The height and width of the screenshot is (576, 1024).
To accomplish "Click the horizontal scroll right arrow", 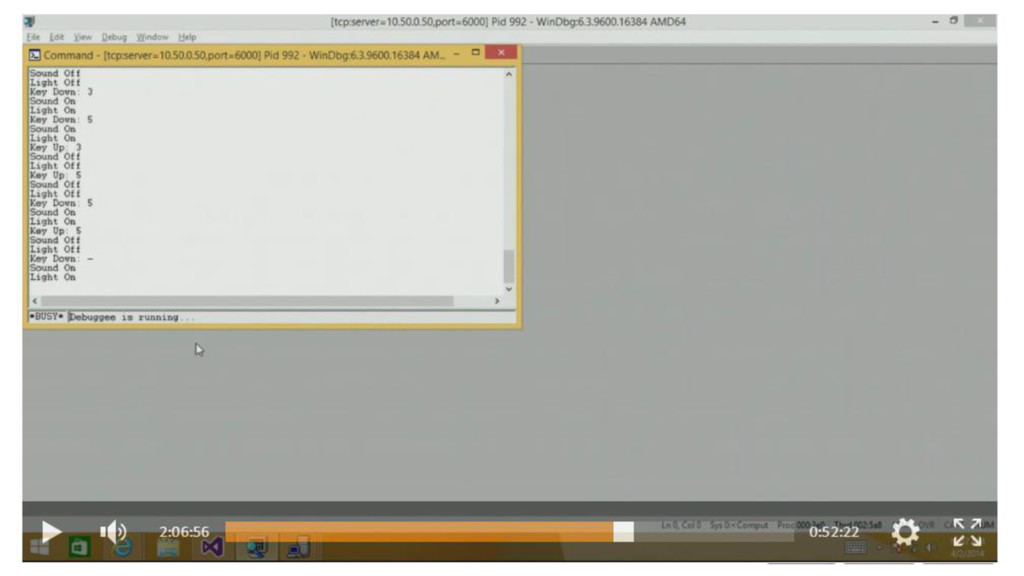I will pyautogui.click(x=497, y=301).
